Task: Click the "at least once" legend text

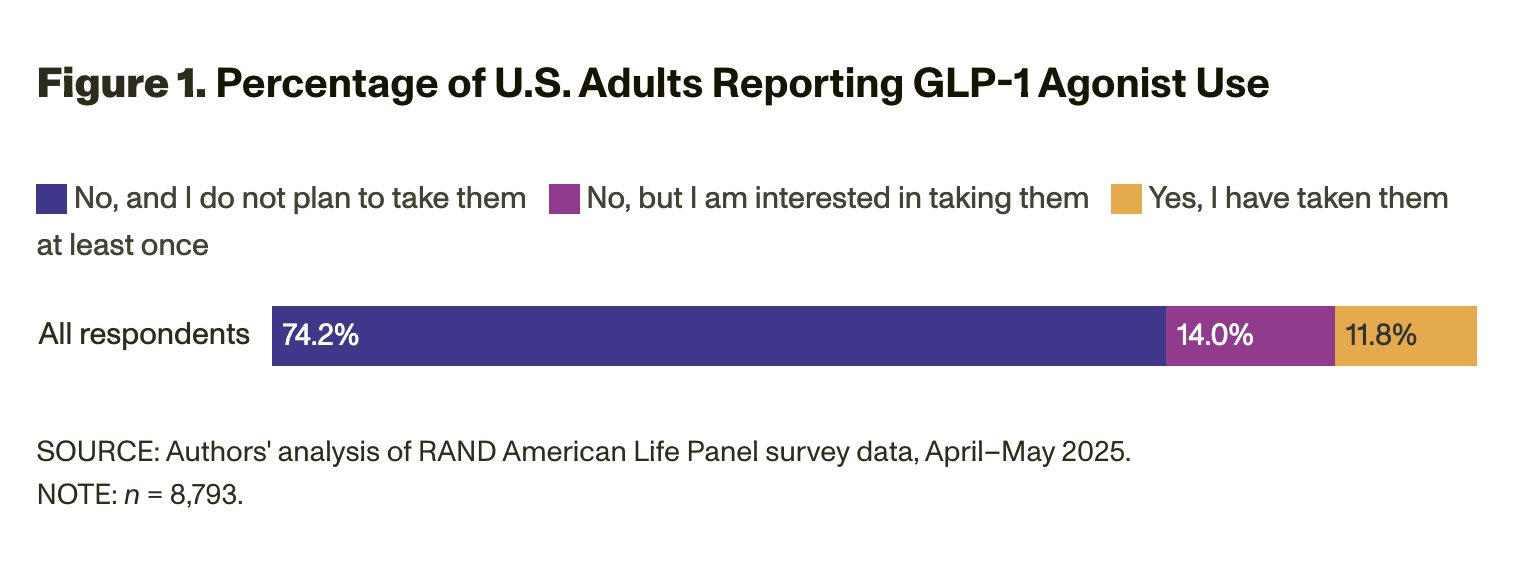Action: tap(123, 245)
